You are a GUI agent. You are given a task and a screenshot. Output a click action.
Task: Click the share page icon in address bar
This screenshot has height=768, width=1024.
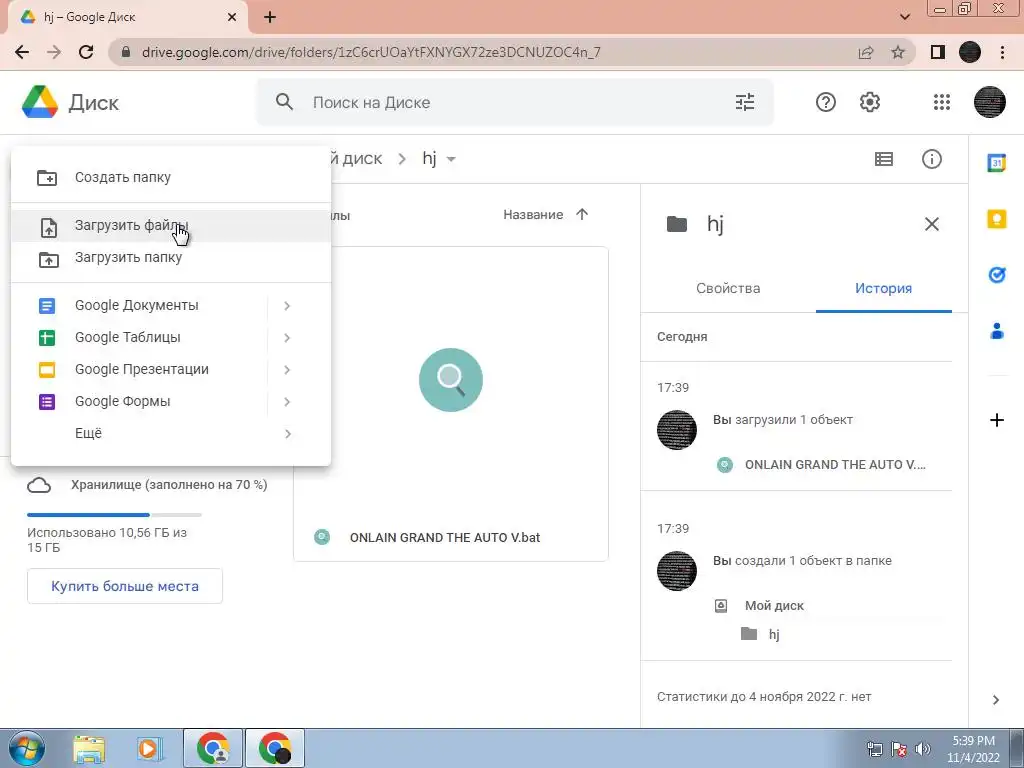pos(866,52)
